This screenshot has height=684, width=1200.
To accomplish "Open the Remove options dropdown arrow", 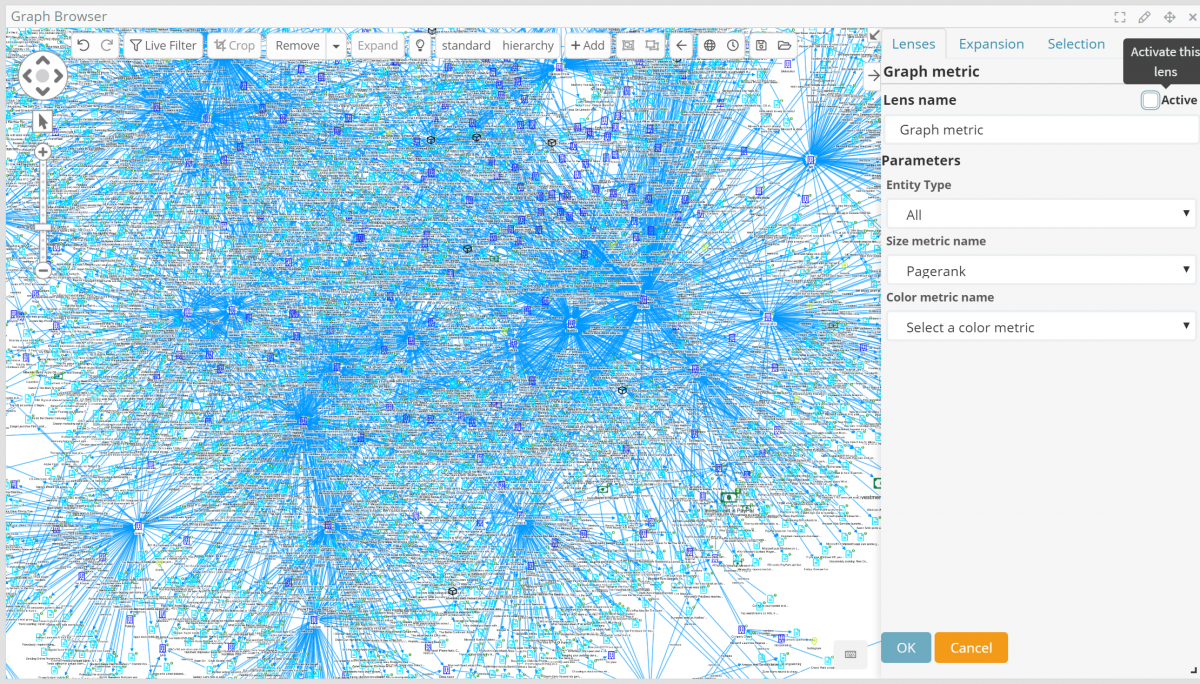I will coord(336,46).
